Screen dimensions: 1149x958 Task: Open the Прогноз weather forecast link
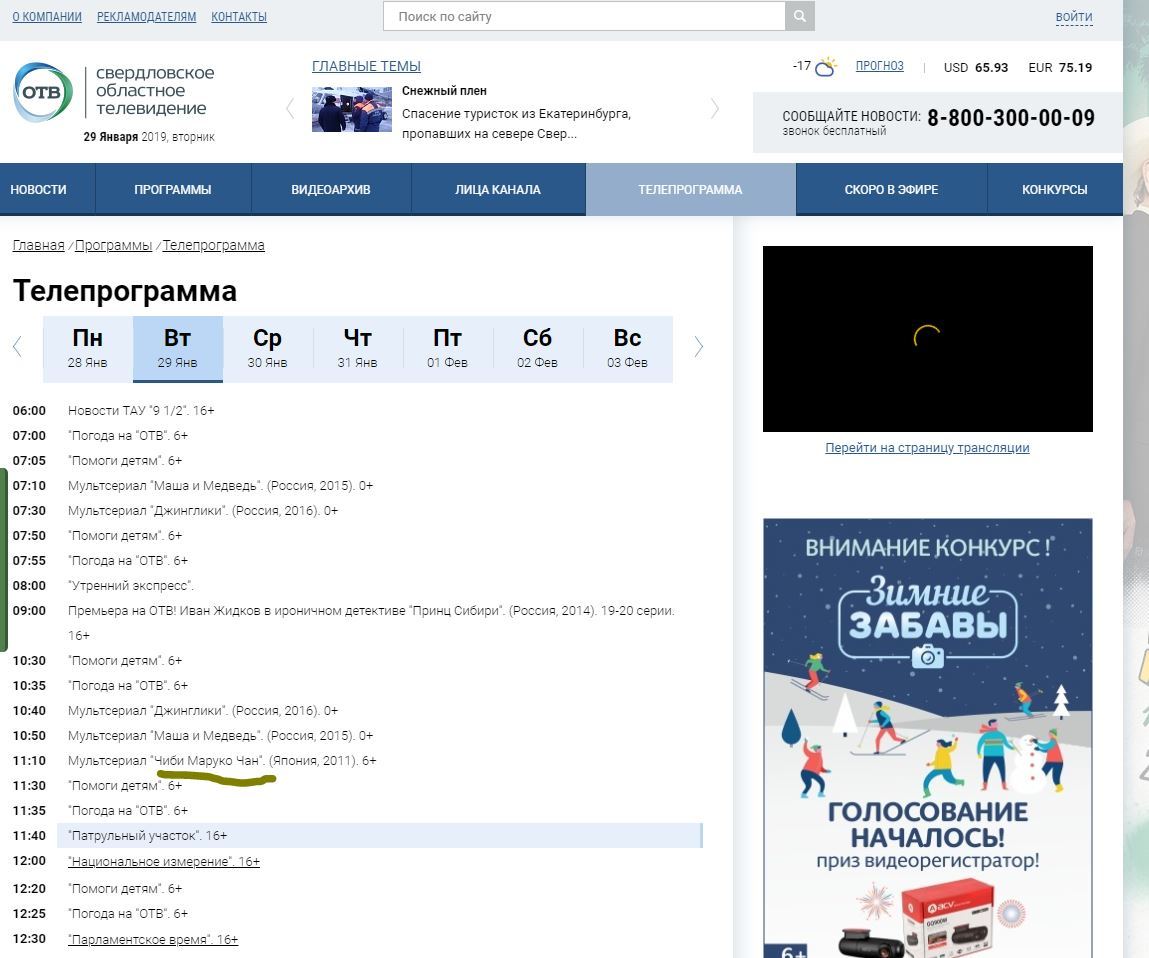[x=879, y=66]
